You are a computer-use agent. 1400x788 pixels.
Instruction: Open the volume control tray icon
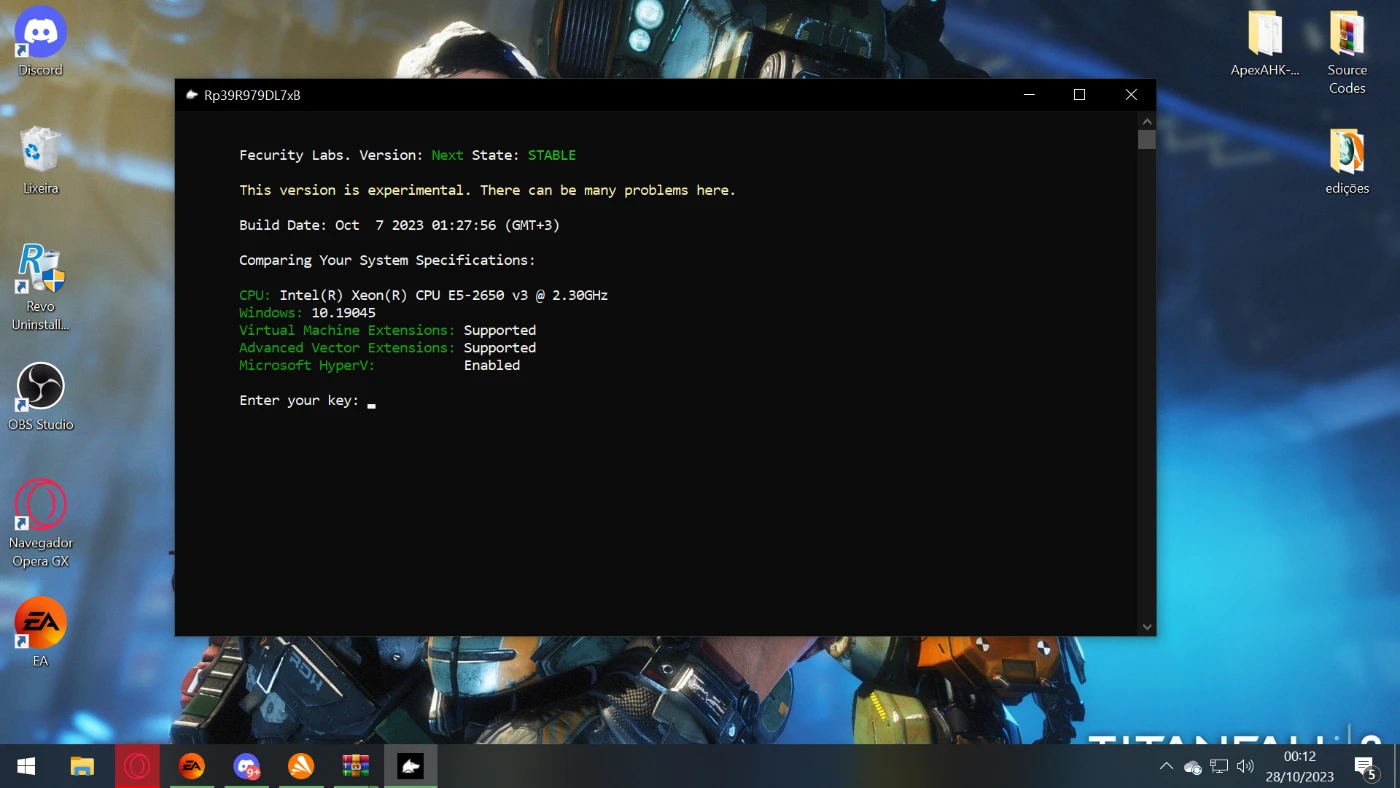(1245, 766)
